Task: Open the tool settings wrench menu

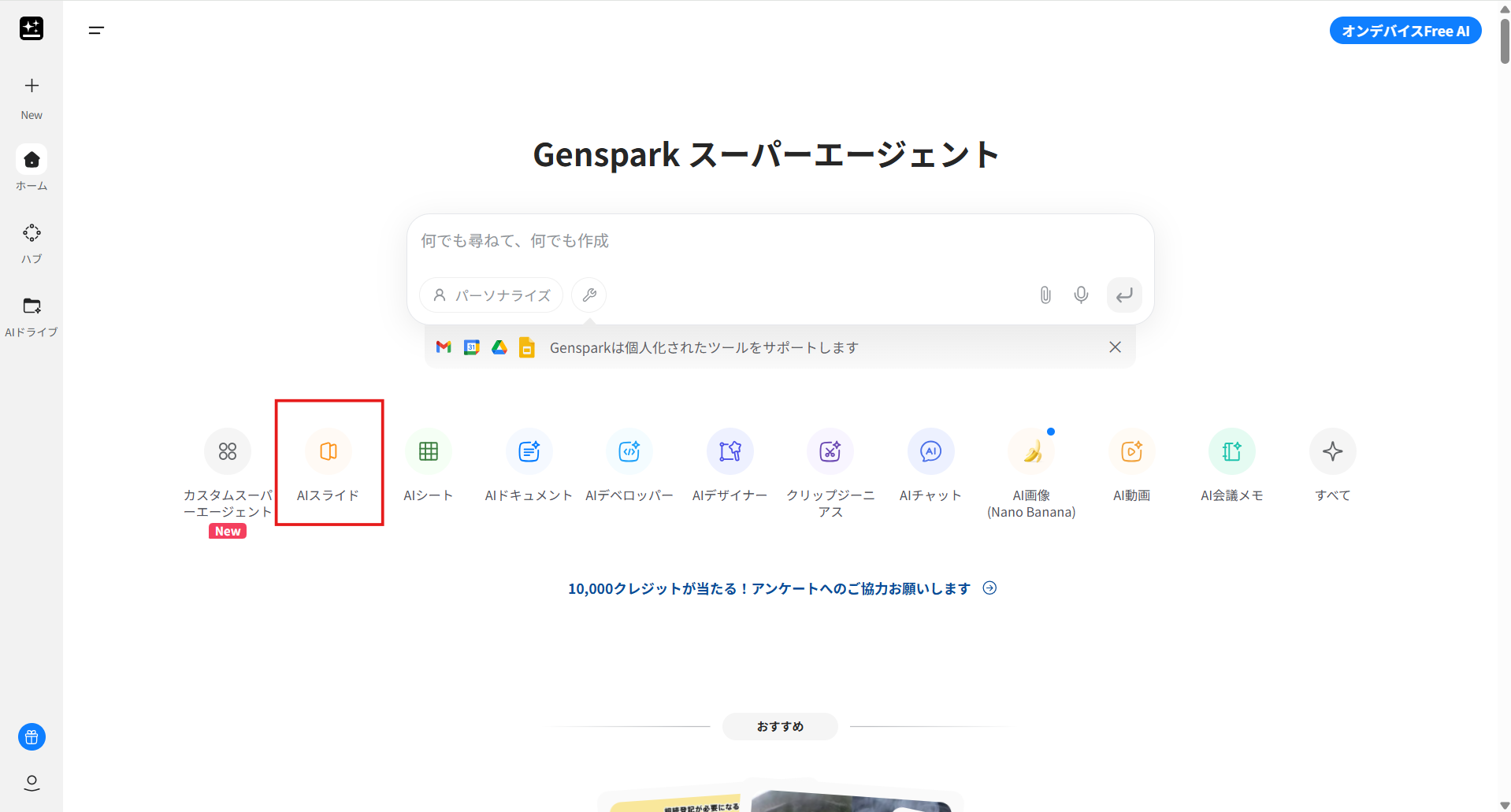Action: (x=588, y=295)
